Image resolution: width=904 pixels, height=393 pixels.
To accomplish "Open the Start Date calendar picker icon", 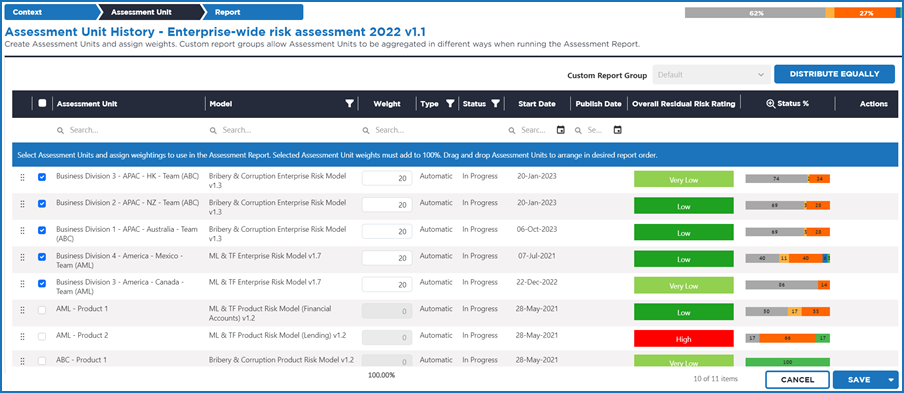I will (560, 130).
